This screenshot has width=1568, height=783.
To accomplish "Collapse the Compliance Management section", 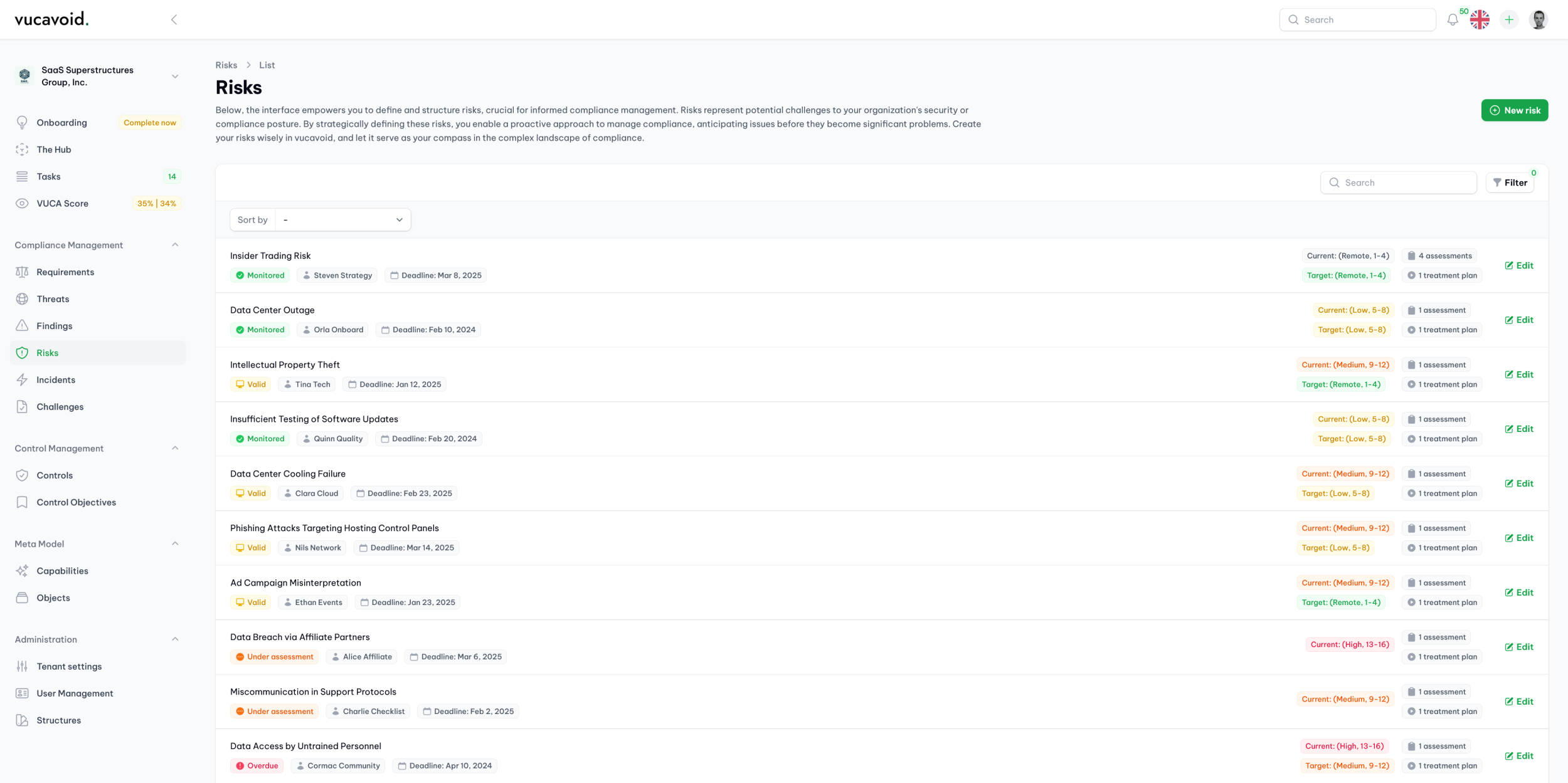I will pos(175,244).
